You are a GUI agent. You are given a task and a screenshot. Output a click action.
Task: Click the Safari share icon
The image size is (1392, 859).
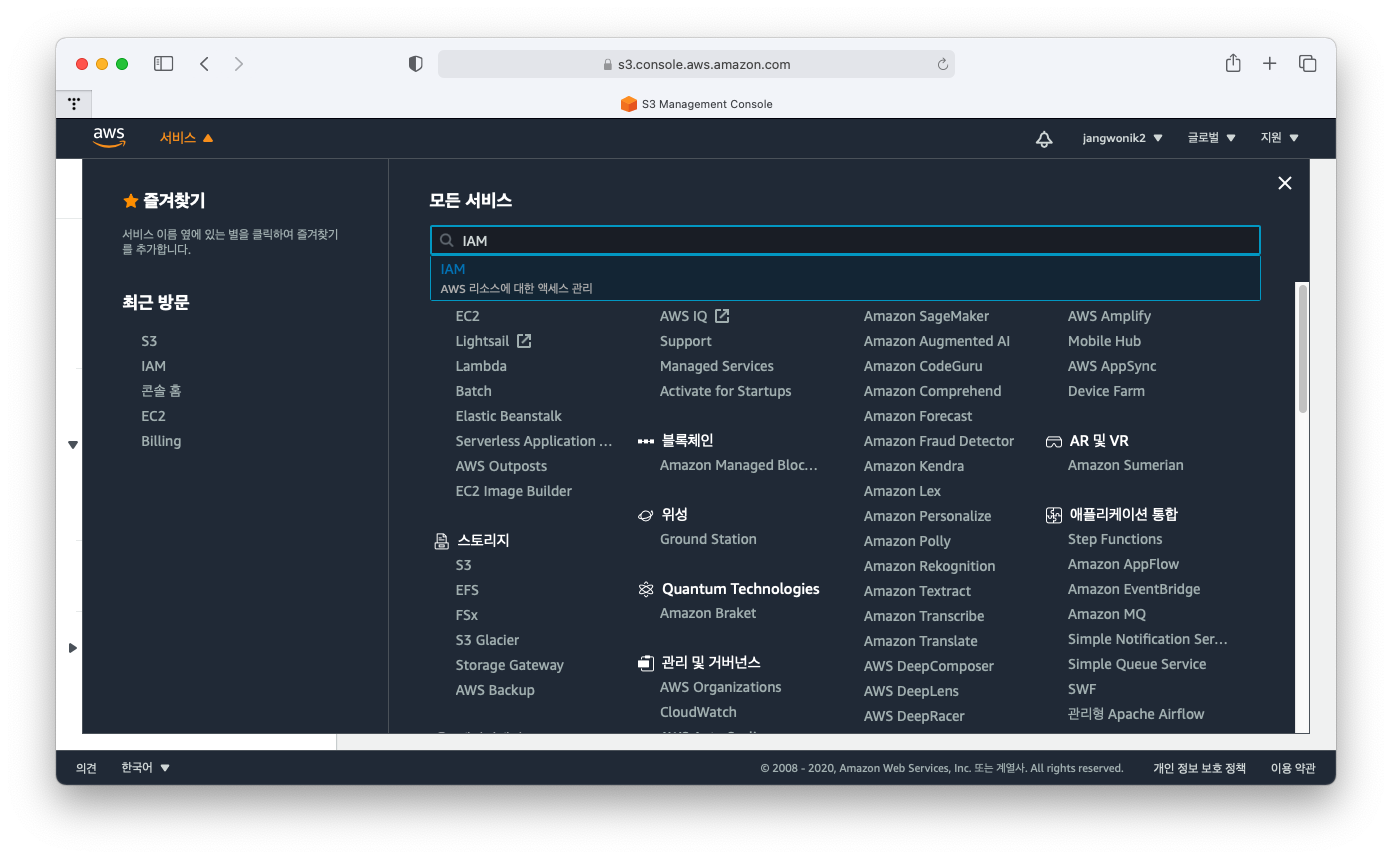coord(1233,63)
